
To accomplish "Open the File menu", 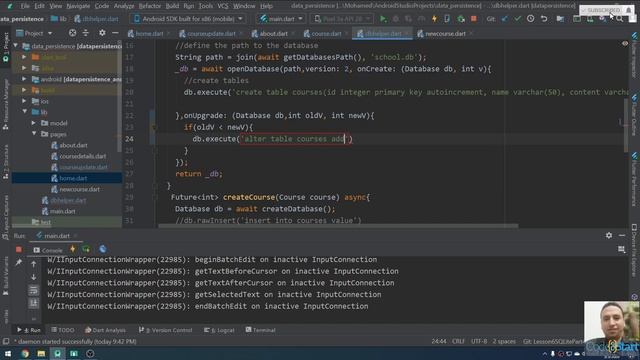I will point(25,6).
